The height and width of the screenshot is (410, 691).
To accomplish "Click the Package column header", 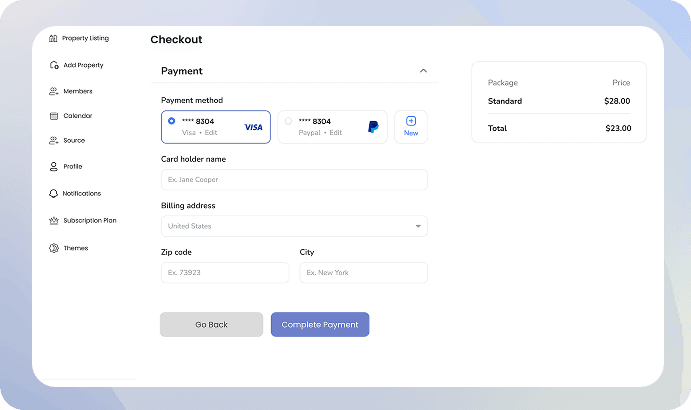I will (x=503, y=83).
